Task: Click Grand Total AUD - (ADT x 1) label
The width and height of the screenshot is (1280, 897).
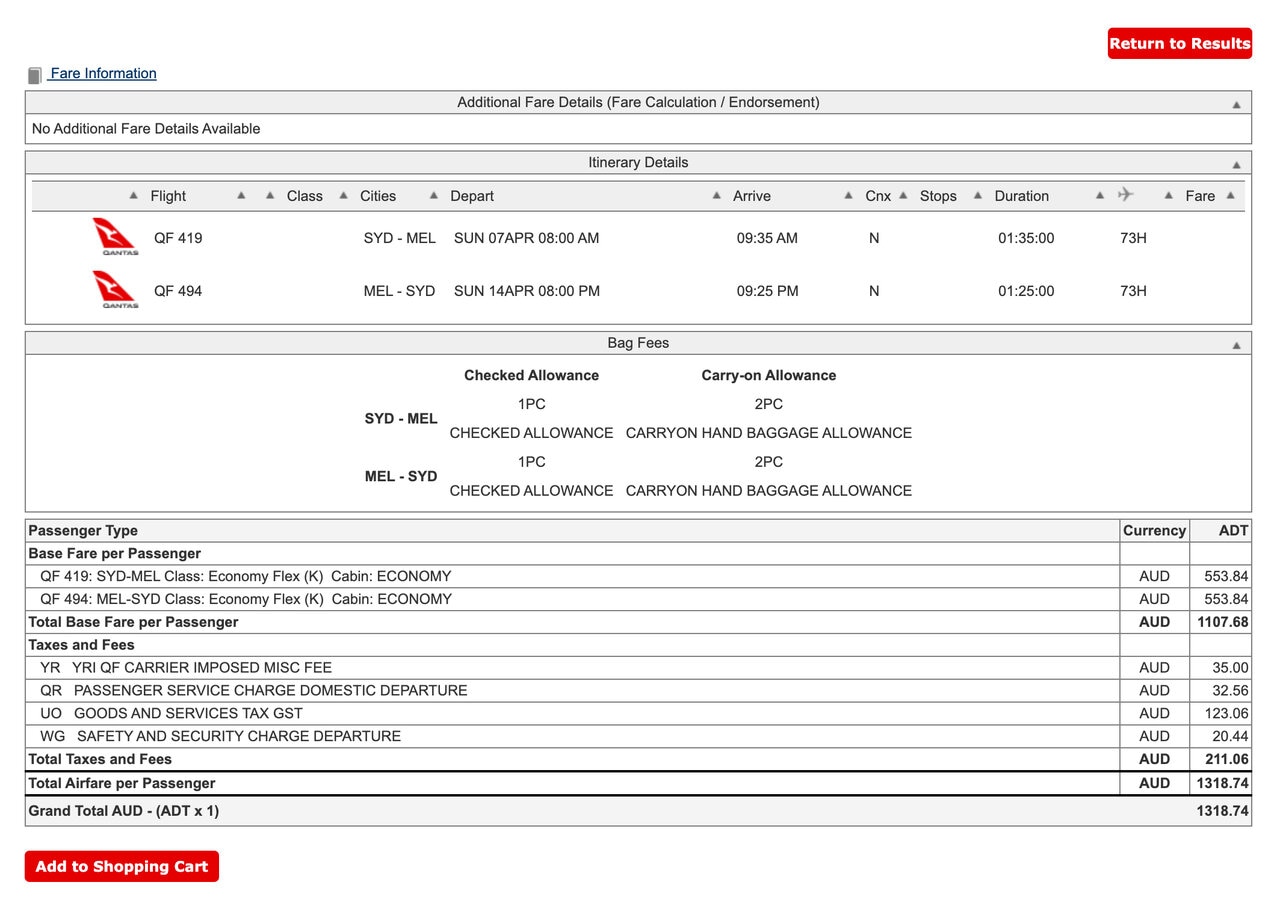Action: coord(123,811)
